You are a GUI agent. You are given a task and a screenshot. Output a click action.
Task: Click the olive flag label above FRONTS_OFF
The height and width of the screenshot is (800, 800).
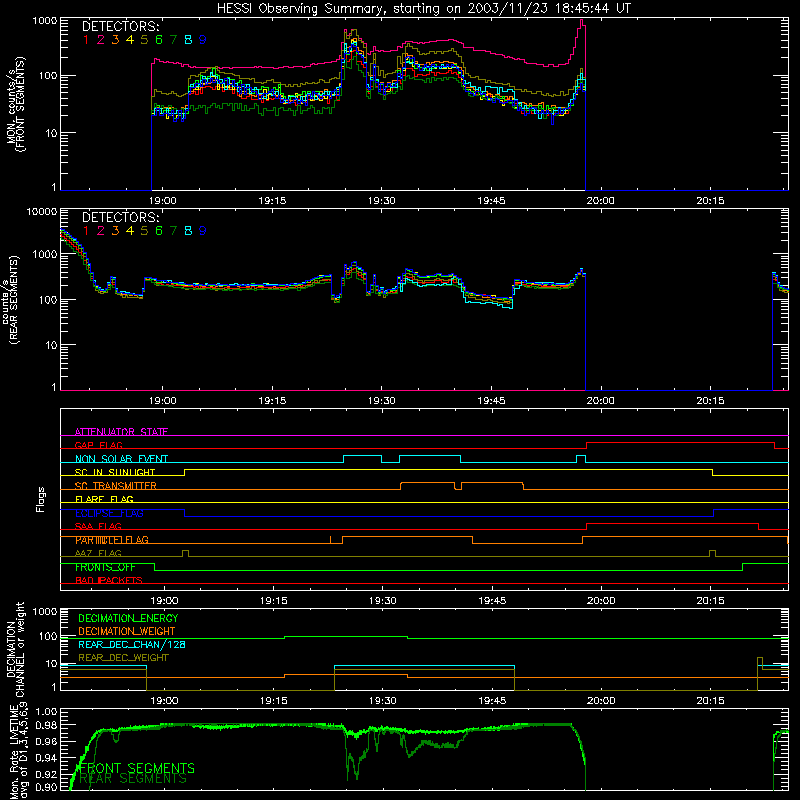click(x=98, y=553)
